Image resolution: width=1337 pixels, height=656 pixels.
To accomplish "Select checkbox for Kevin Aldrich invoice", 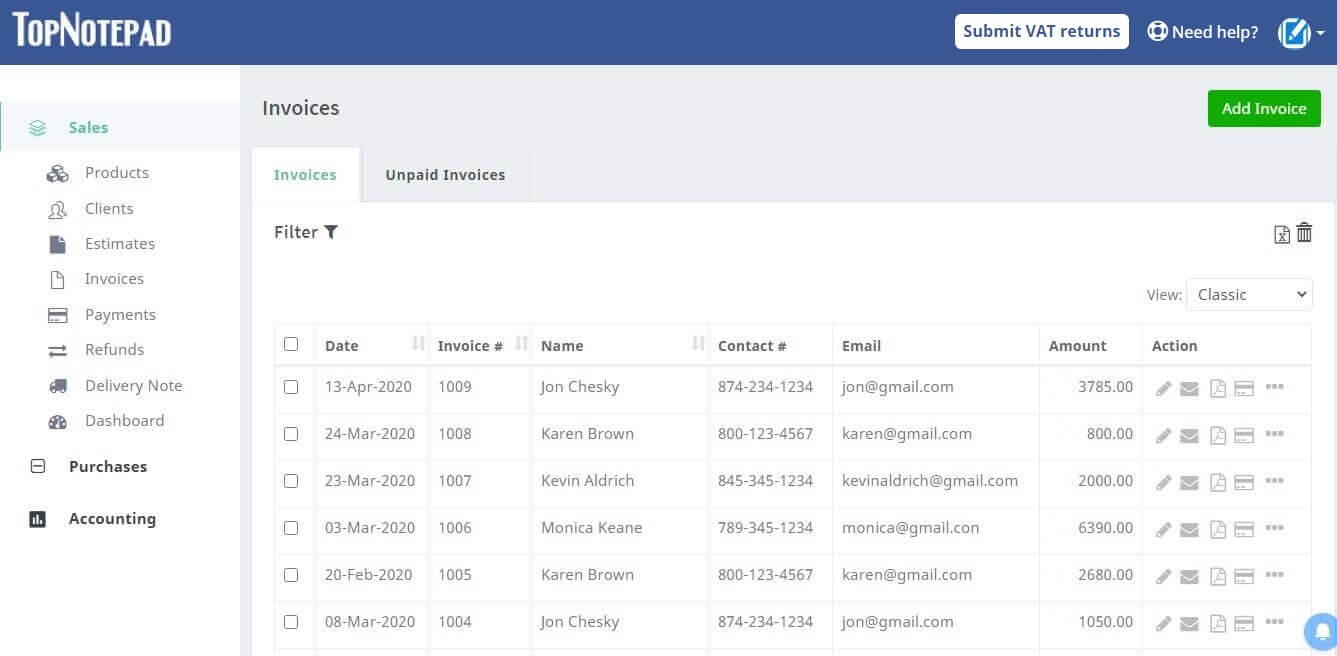I will click(291, 481).
